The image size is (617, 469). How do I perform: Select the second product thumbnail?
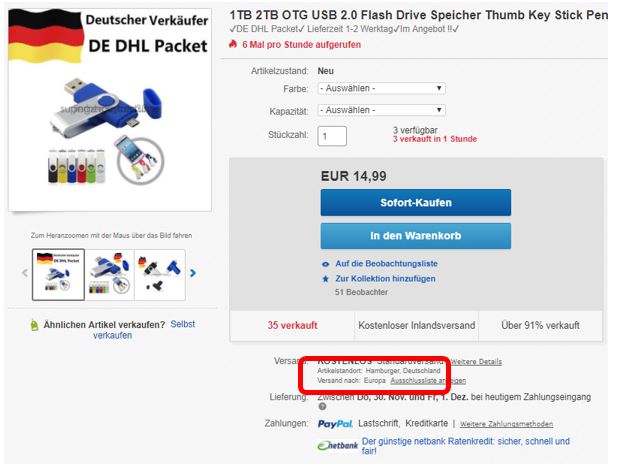(x=110, y=275)
